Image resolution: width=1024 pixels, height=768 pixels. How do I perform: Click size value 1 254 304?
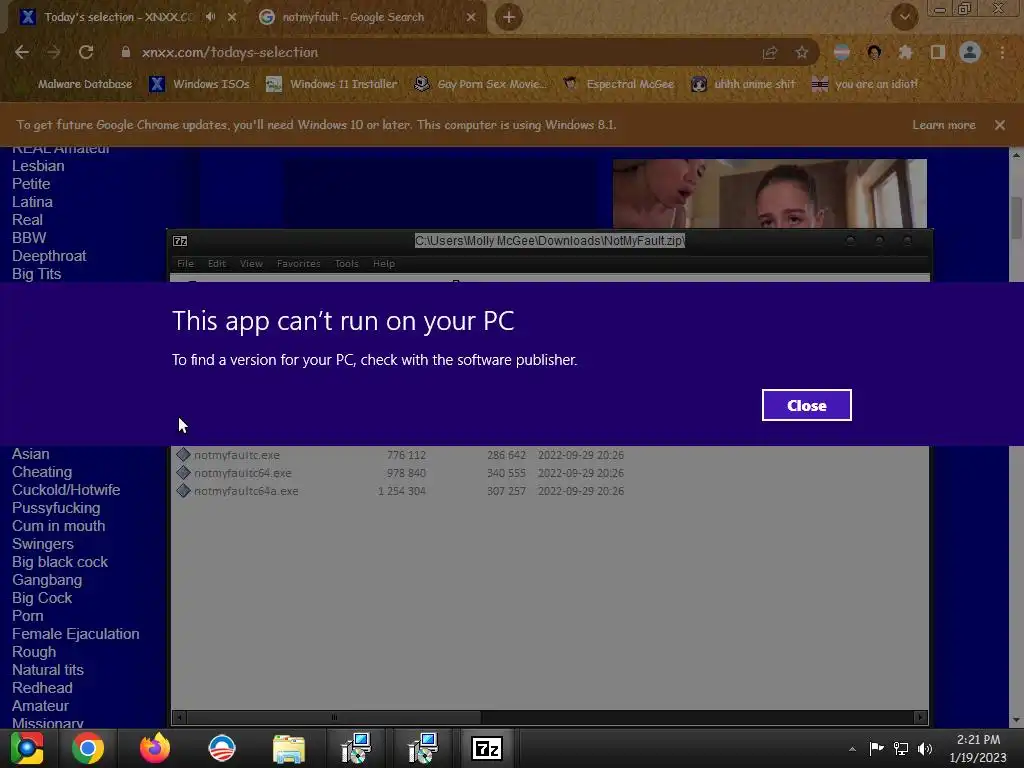point(402,490)
